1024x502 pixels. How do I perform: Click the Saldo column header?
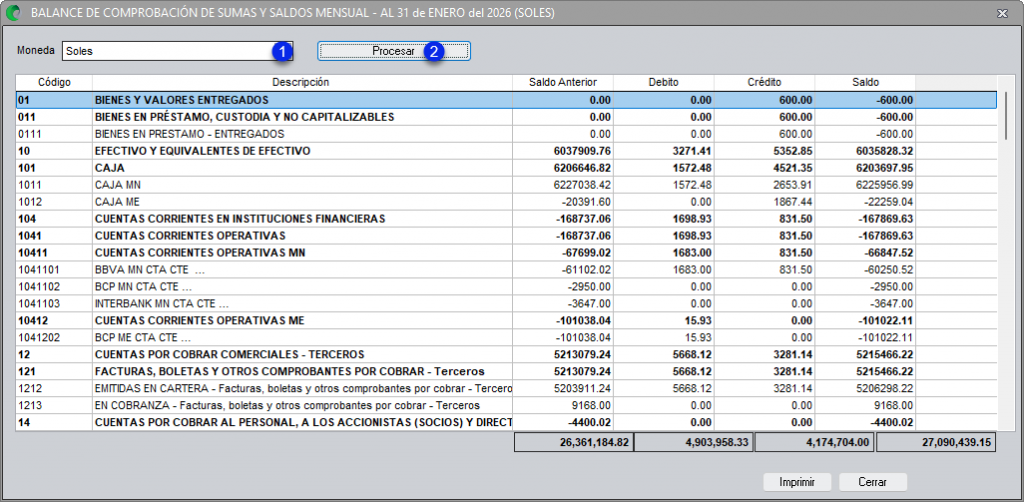(x=865, y=82)
